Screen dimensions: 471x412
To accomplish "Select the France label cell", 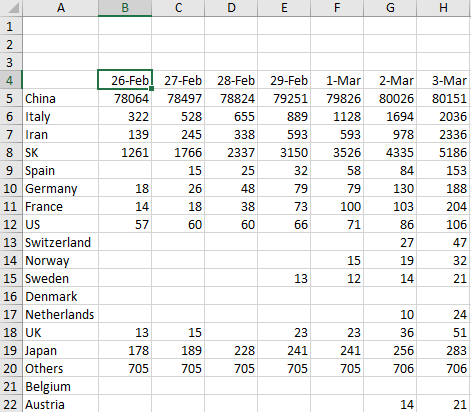I will point(61,206).
